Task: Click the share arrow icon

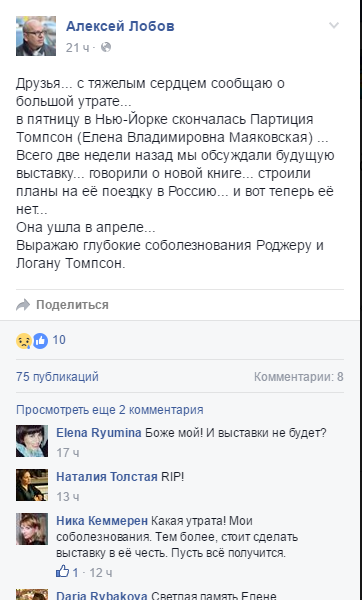Action: tap(23, 305)
